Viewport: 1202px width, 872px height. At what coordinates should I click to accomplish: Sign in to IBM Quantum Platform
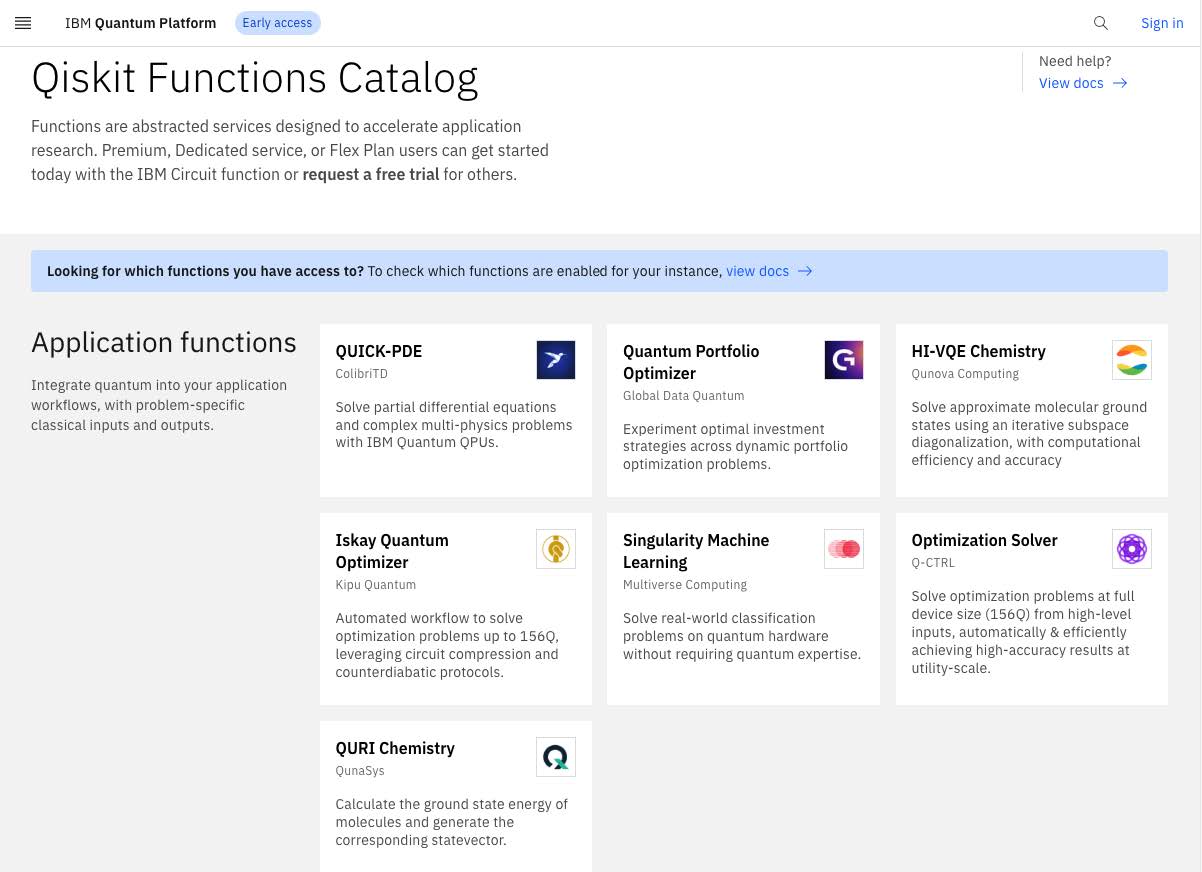coord(1162,23)
